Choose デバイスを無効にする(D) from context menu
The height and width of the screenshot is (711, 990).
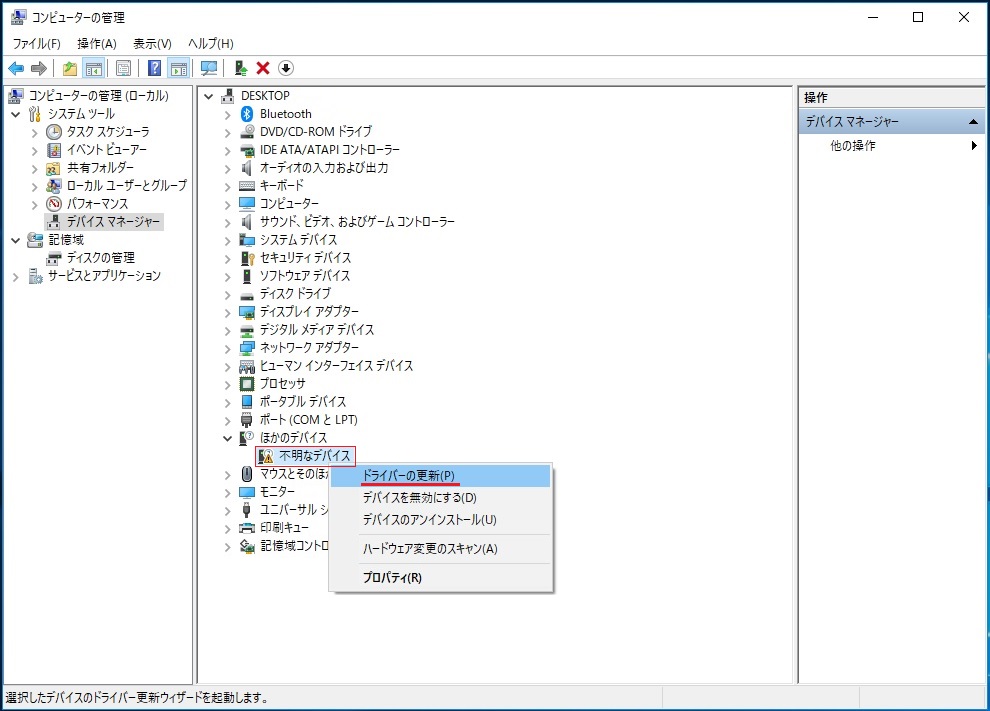pyautogui.click(x=441, y=498)
